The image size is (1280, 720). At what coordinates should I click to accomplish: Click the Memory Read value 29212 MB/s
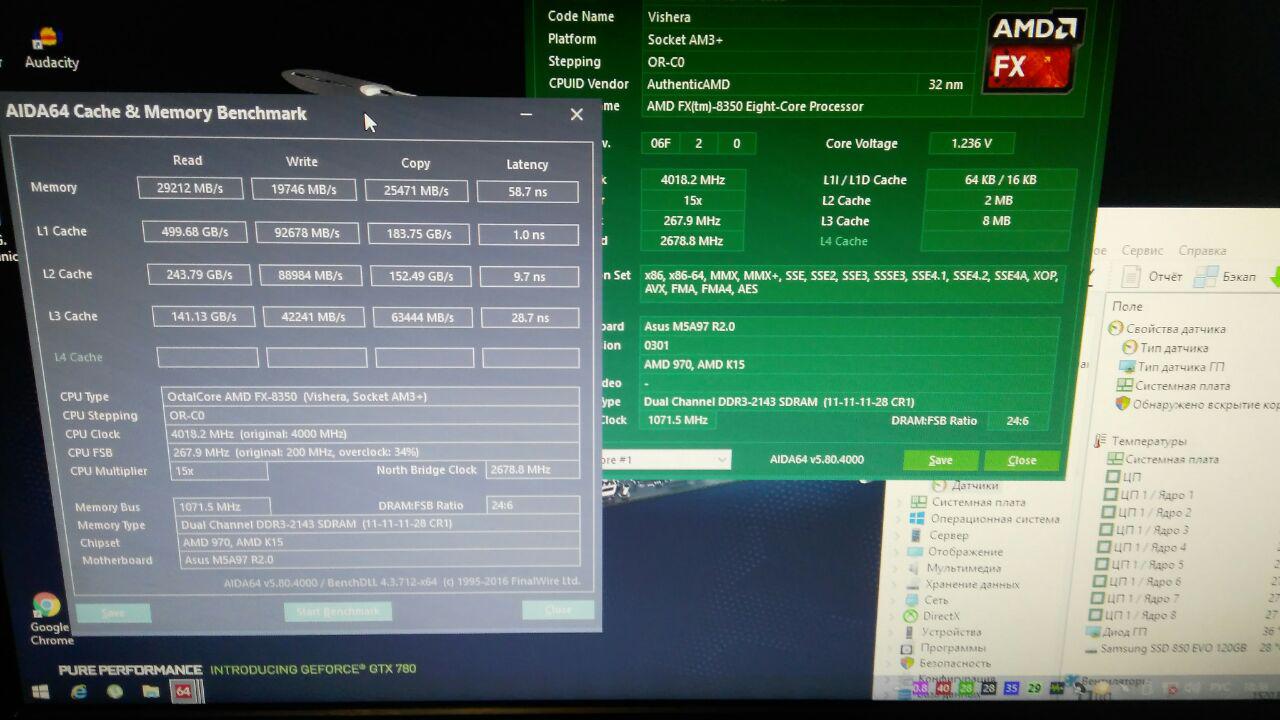[x=190, y=188]
